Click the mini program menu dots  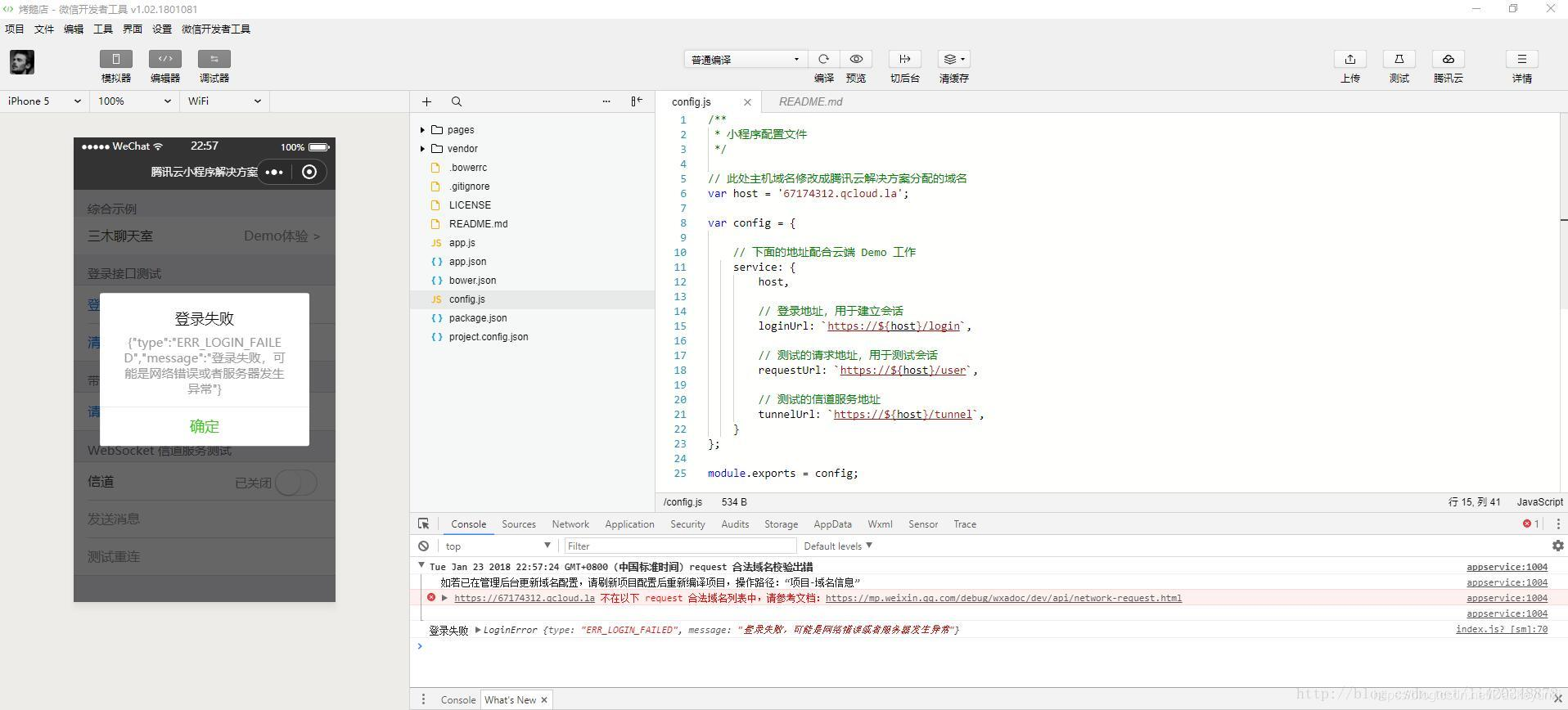tap(274, 172)
